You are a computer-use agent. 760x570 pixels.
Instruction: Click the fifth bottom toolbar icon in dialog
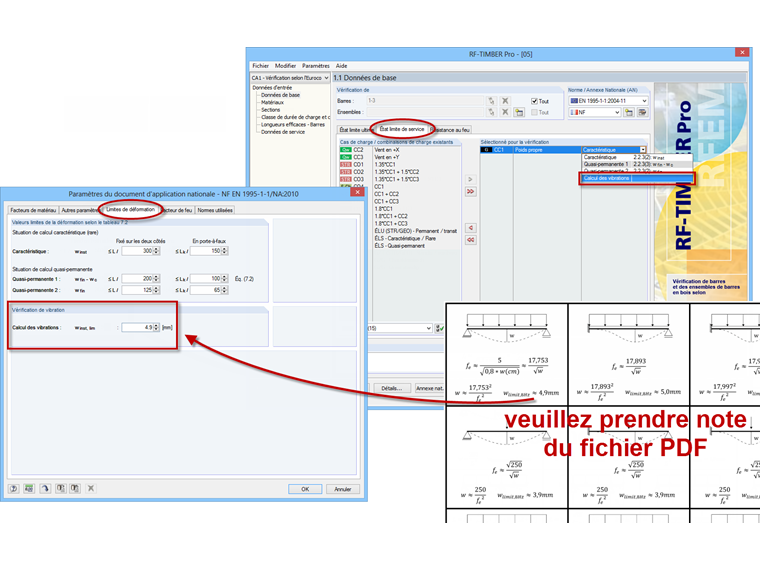coord(75,489)
